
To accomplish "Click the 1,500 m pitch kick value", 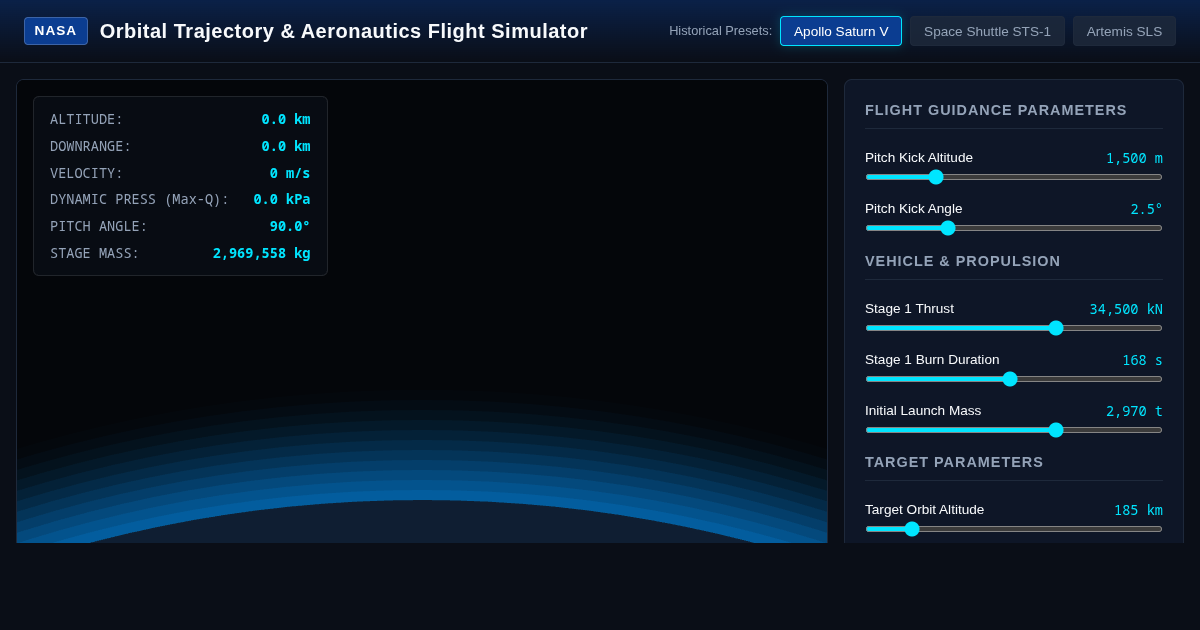I will coord(1134,158).
